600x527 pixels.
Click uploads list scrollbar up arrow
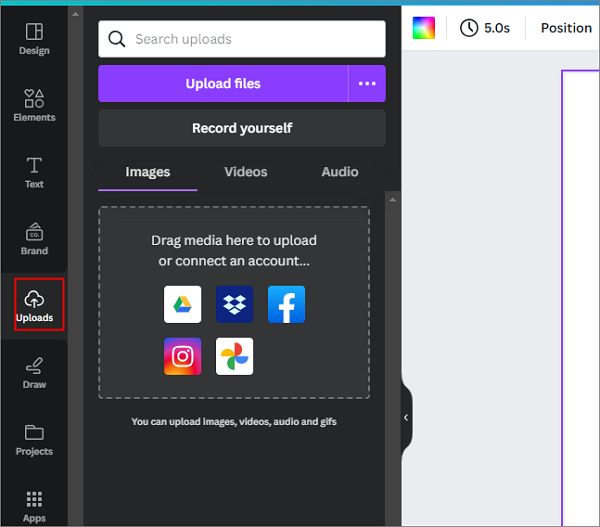pos(393,199)
